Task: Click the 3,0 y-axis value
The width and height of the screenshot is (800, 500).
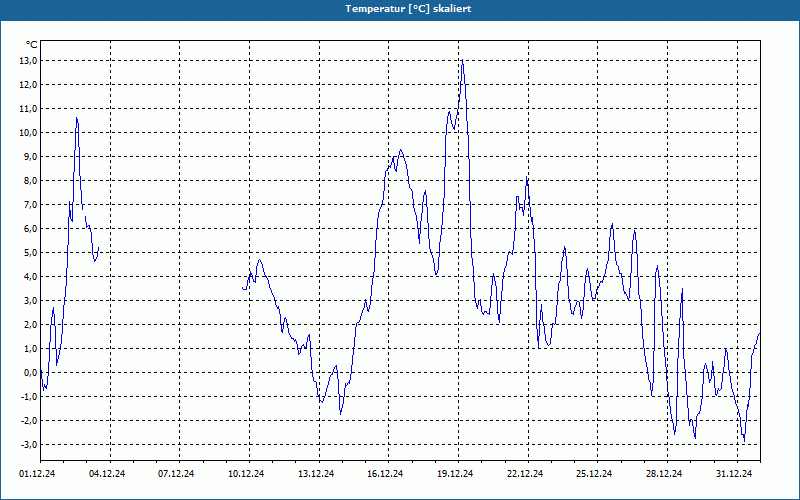Action: (x=31, y=301)
